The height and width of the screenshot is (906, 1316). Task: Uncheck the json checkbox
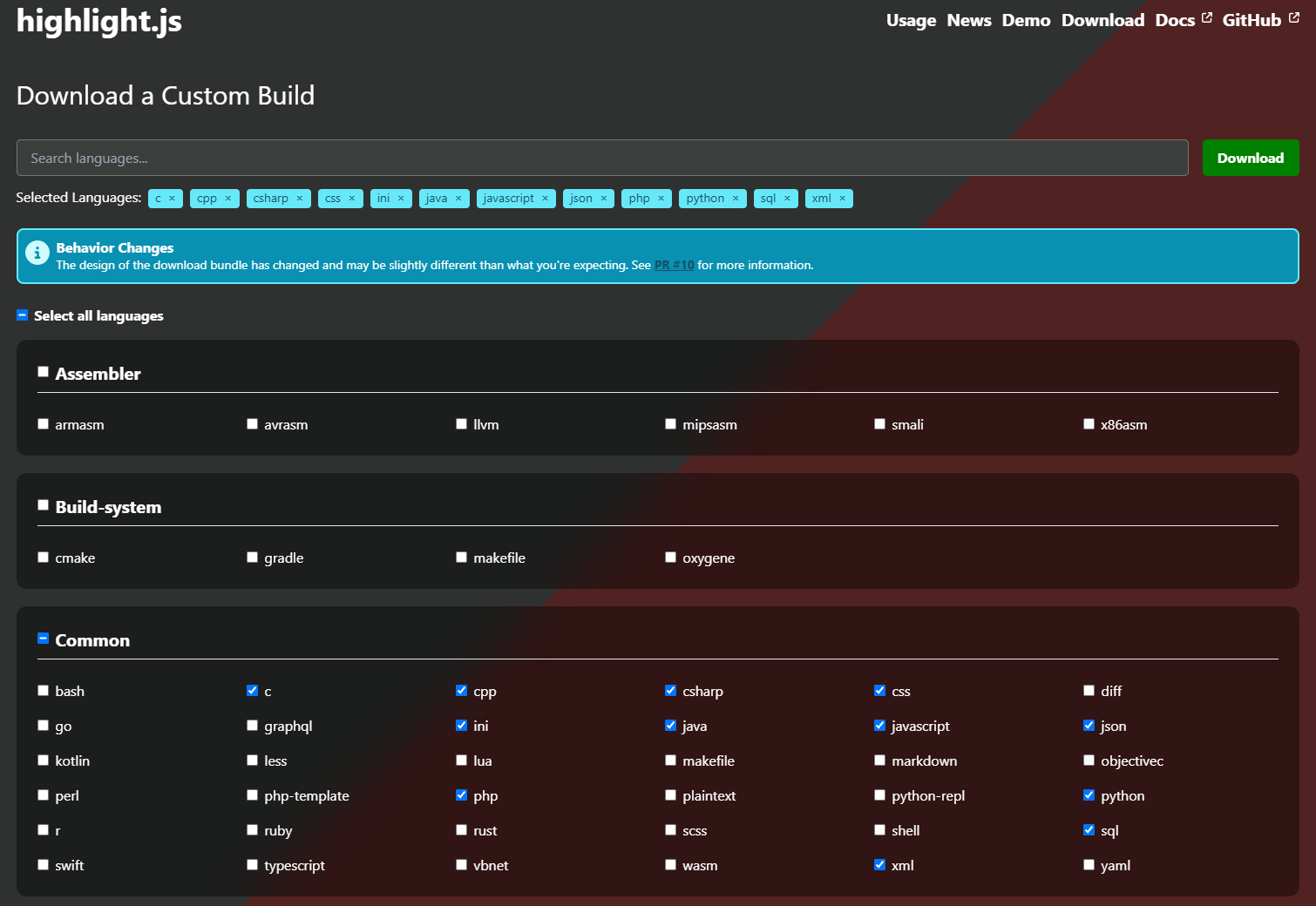point(1089,726)
